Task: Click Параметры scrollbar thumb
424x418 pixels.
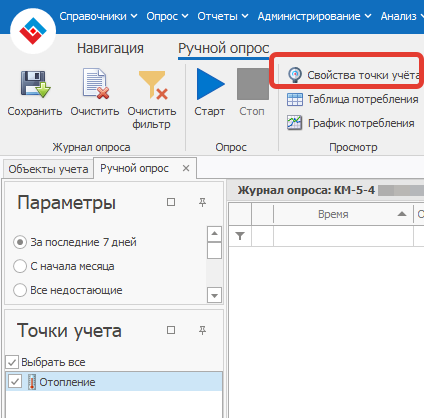Action: point(214,251)
